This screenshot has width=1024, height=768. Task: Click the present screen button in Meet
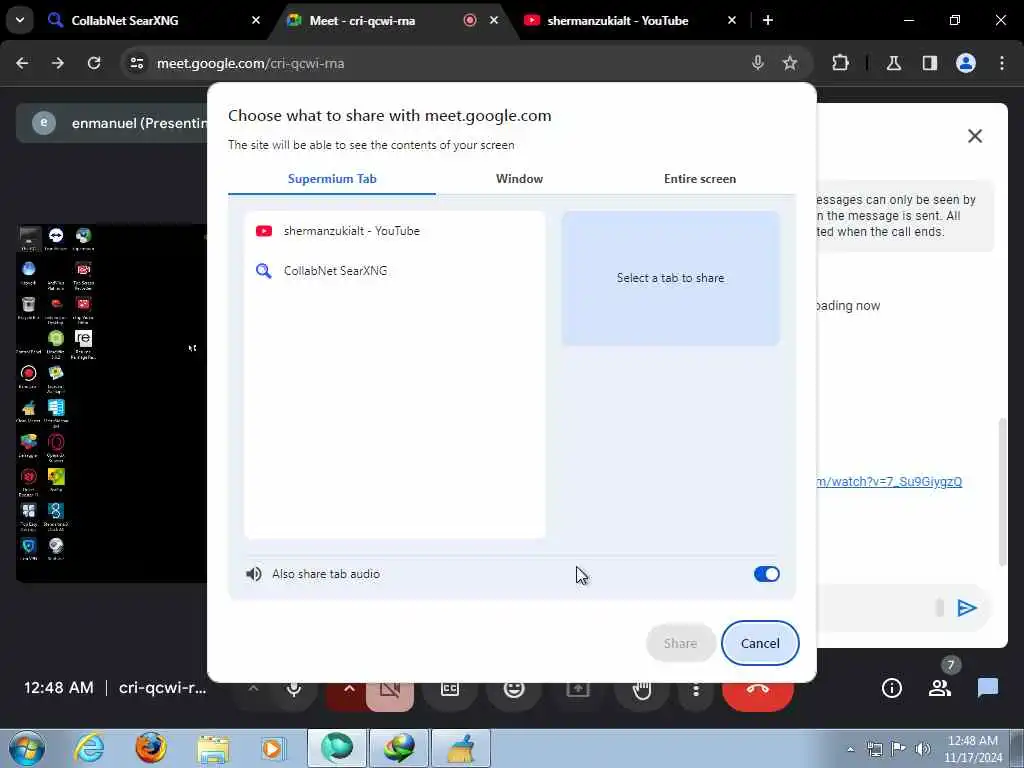click(577, 690)
